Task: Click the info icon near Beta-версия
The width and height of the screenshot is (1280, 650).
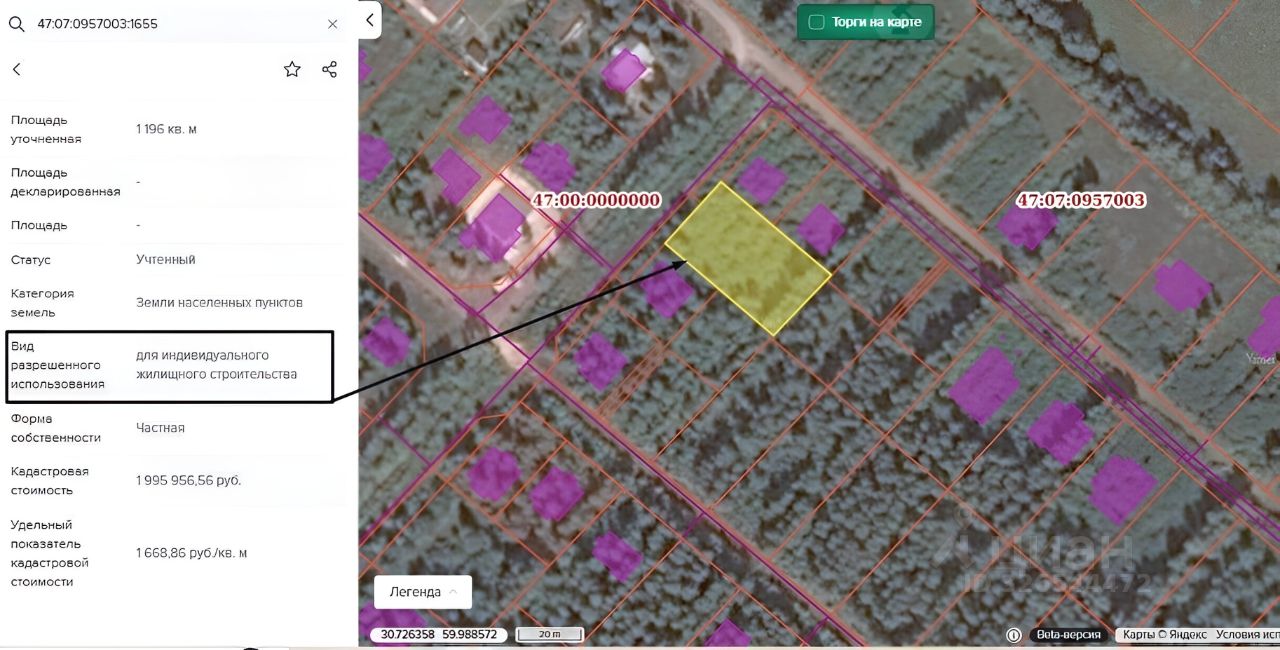Action: (1013, 635)
